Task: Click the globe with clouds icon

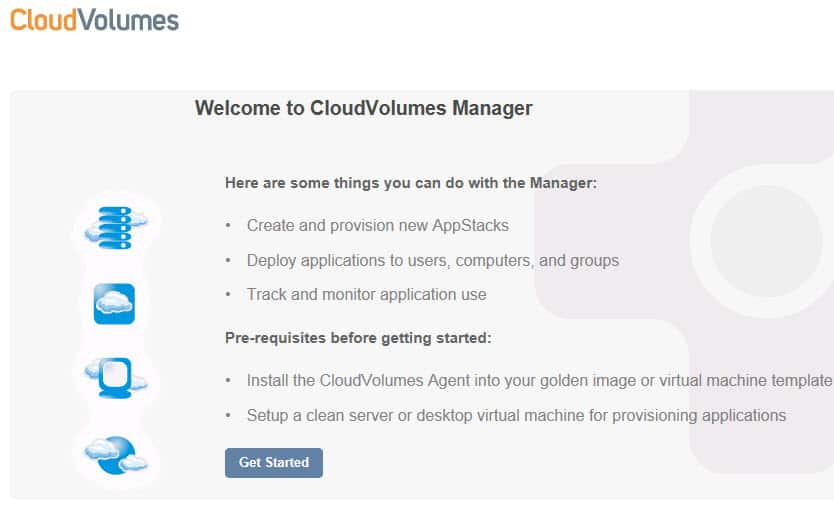Action: [116, 456]
